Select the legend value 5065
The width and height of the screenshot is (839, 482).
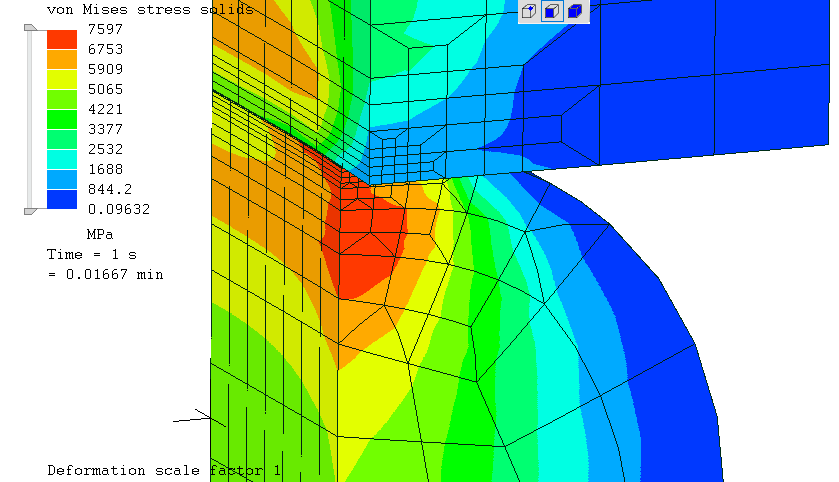[x=105, y=89]
